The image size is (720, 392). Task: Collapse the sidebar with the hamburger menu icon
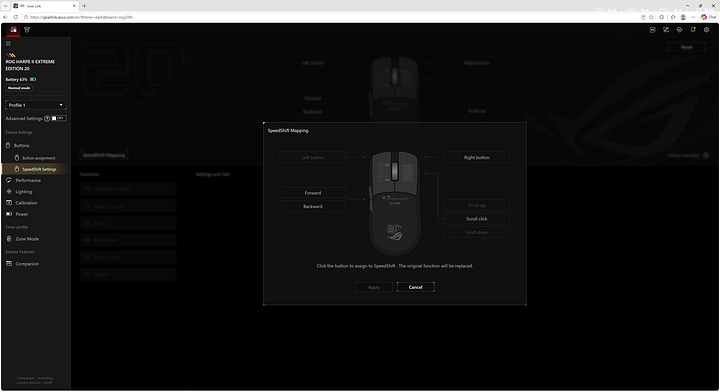tap(8, 44)
